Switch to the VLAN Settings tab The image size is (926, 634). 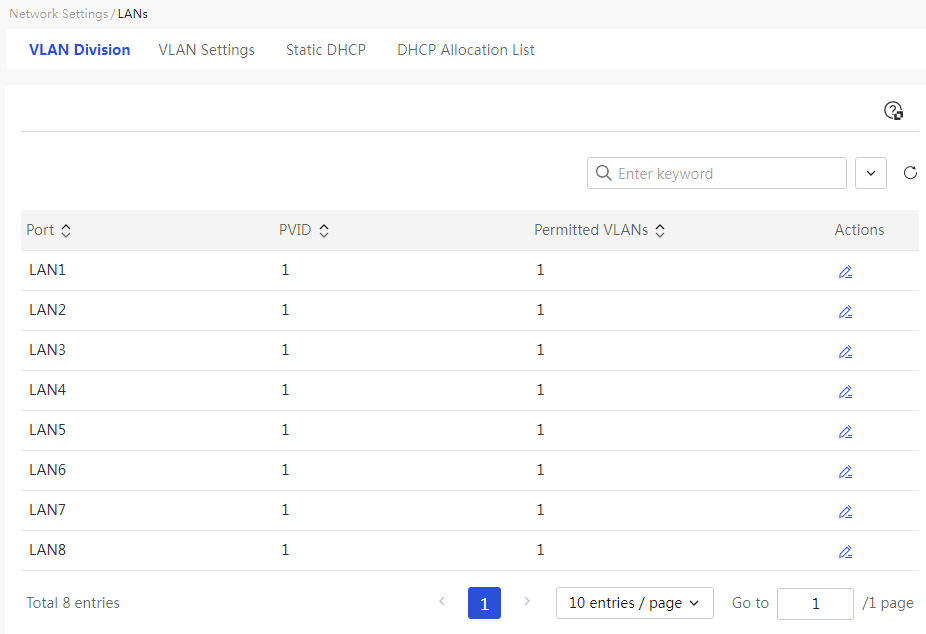[206, 50]
